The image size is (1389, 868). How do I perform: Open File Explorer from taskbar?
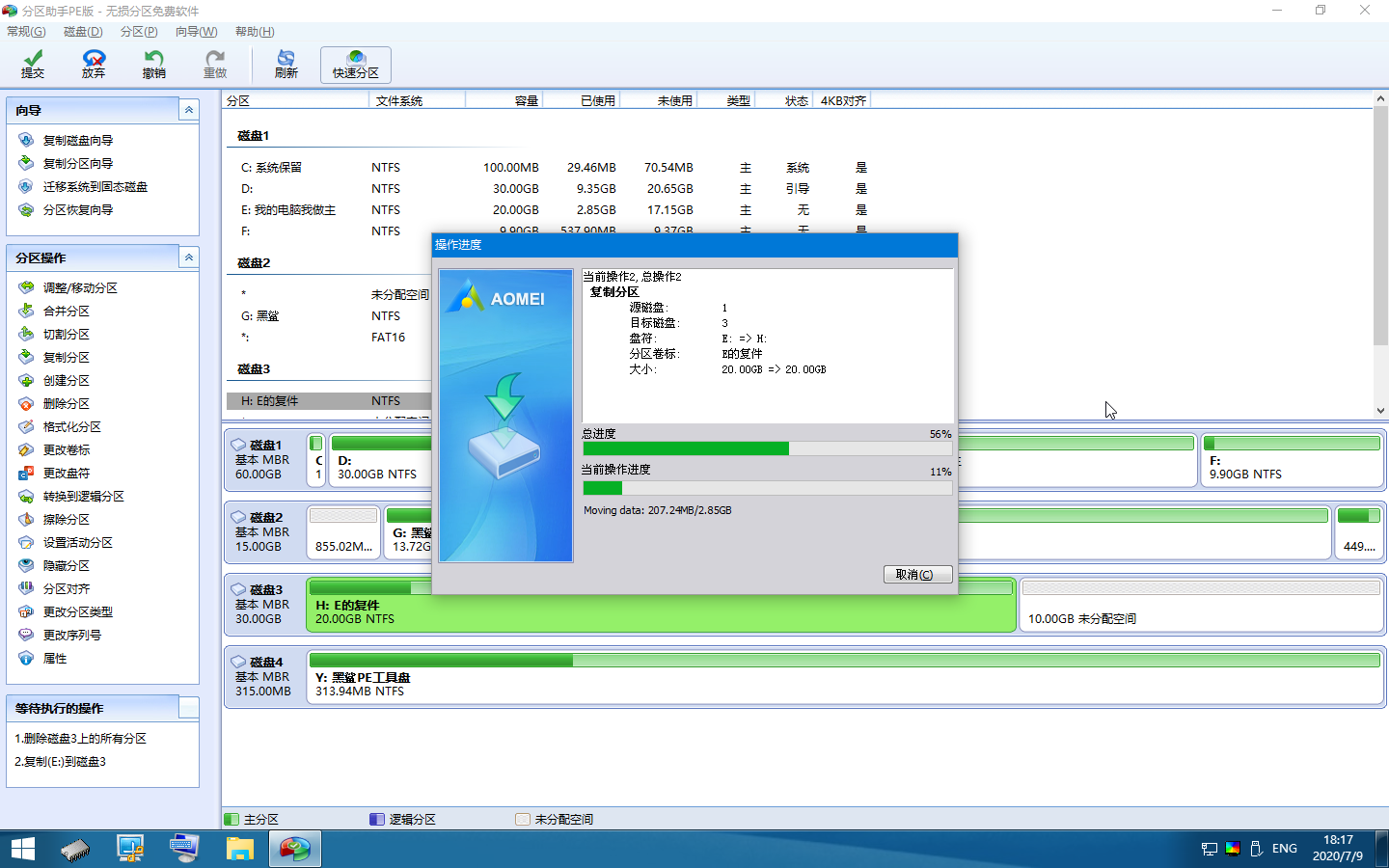click(x=239, y=849)
